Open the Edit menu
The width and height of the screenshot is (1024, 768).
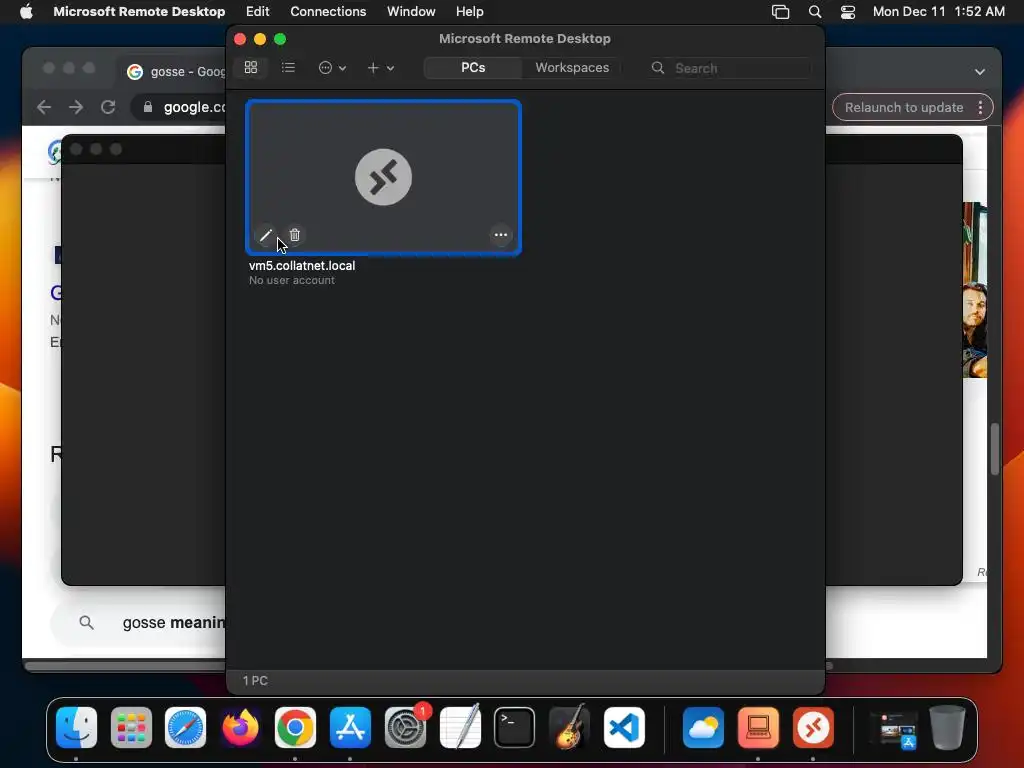pyautogui.click(x=257, y=12)
